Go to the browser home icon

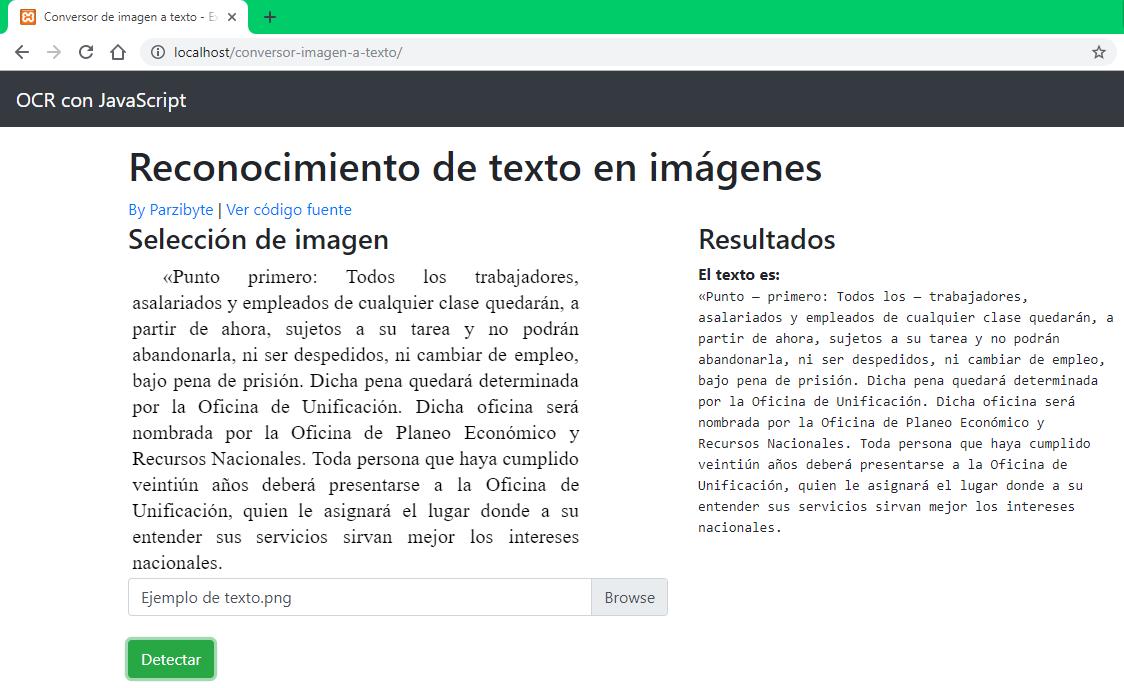118,52
